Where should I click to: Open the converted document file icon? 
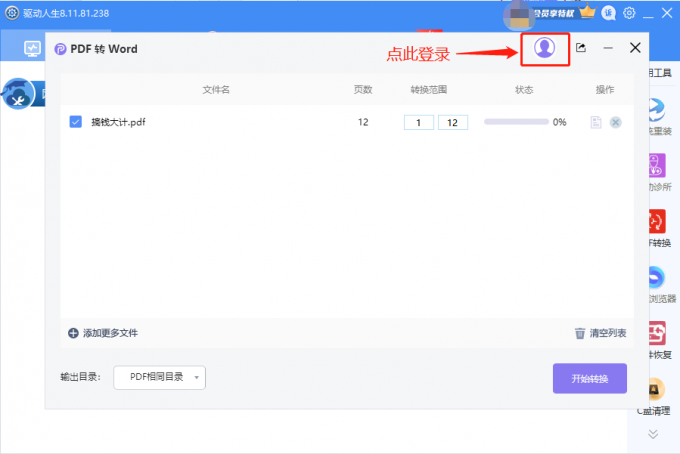[x=596, y=122]
